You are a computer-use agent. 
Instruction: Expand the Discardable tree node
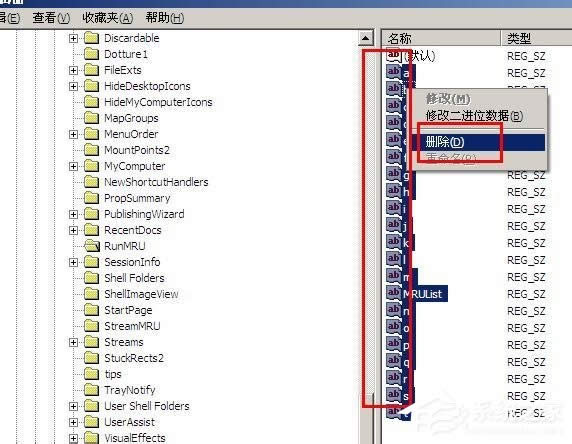click(x=73, y=38)
